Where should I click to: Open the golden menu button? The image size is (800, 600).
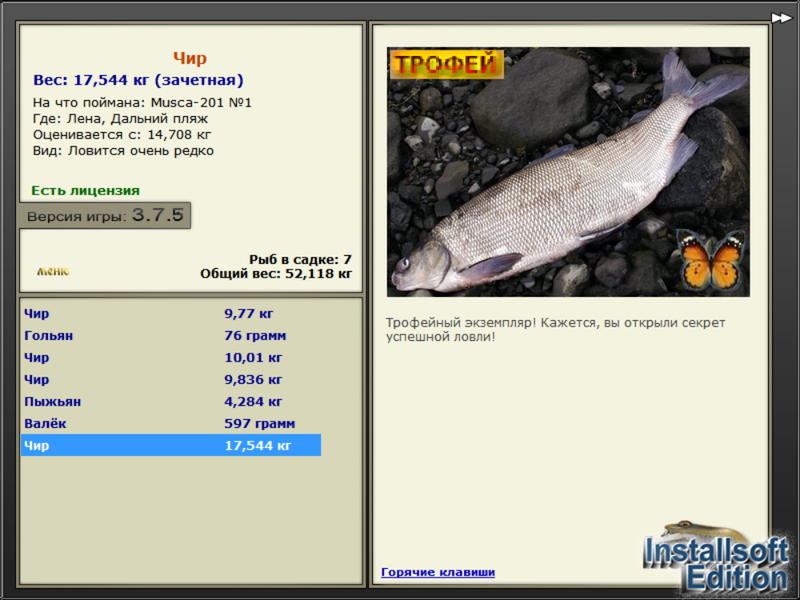point(53,271)
